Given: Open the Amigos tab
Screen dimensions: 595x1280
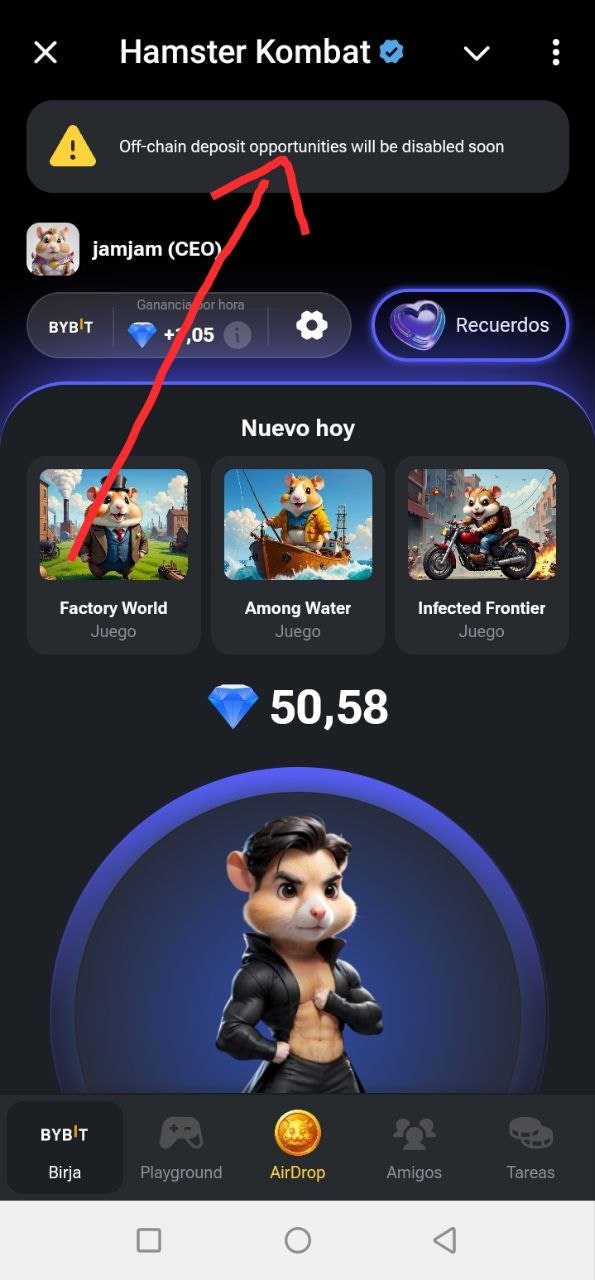Looking at the screenshot, I should pos(414,1147).
